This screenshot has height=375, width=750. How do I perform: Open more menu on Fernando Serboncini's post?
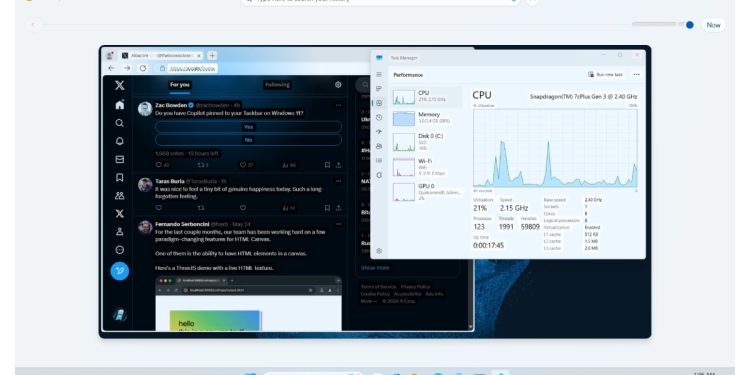pos(338,224)
